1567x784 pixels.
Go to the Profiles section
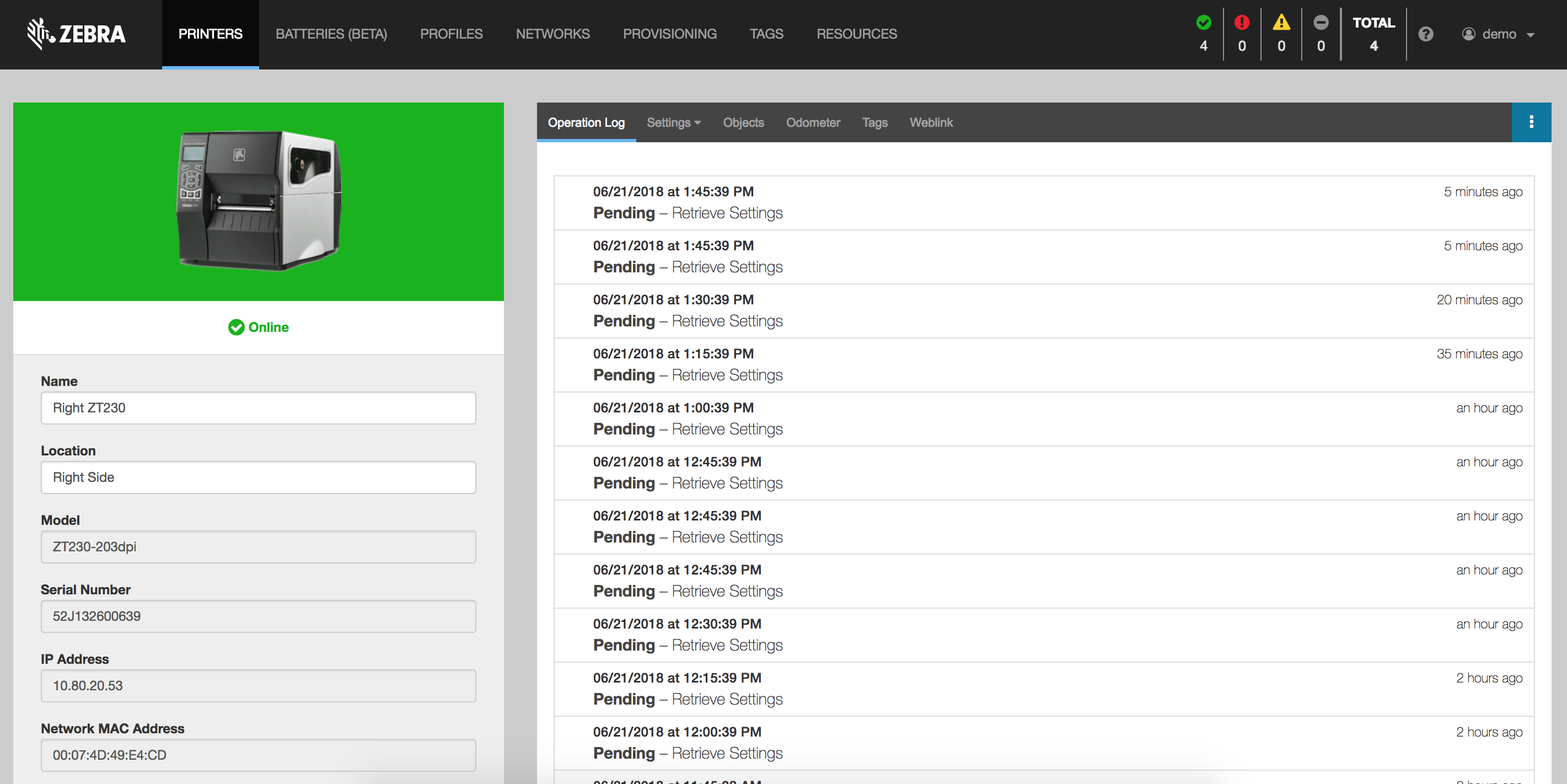[x=451, y=34]
